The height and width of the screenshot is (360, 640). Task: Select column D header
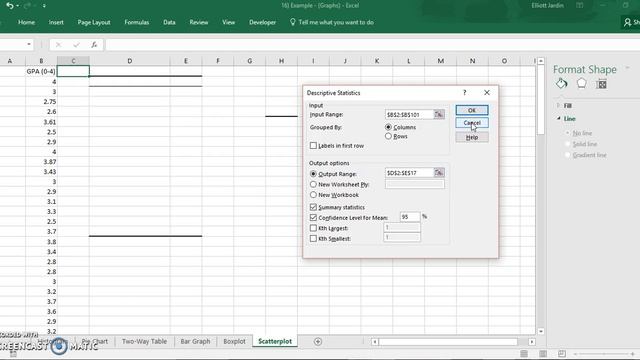pyautogui.click(x=129, y=61)
